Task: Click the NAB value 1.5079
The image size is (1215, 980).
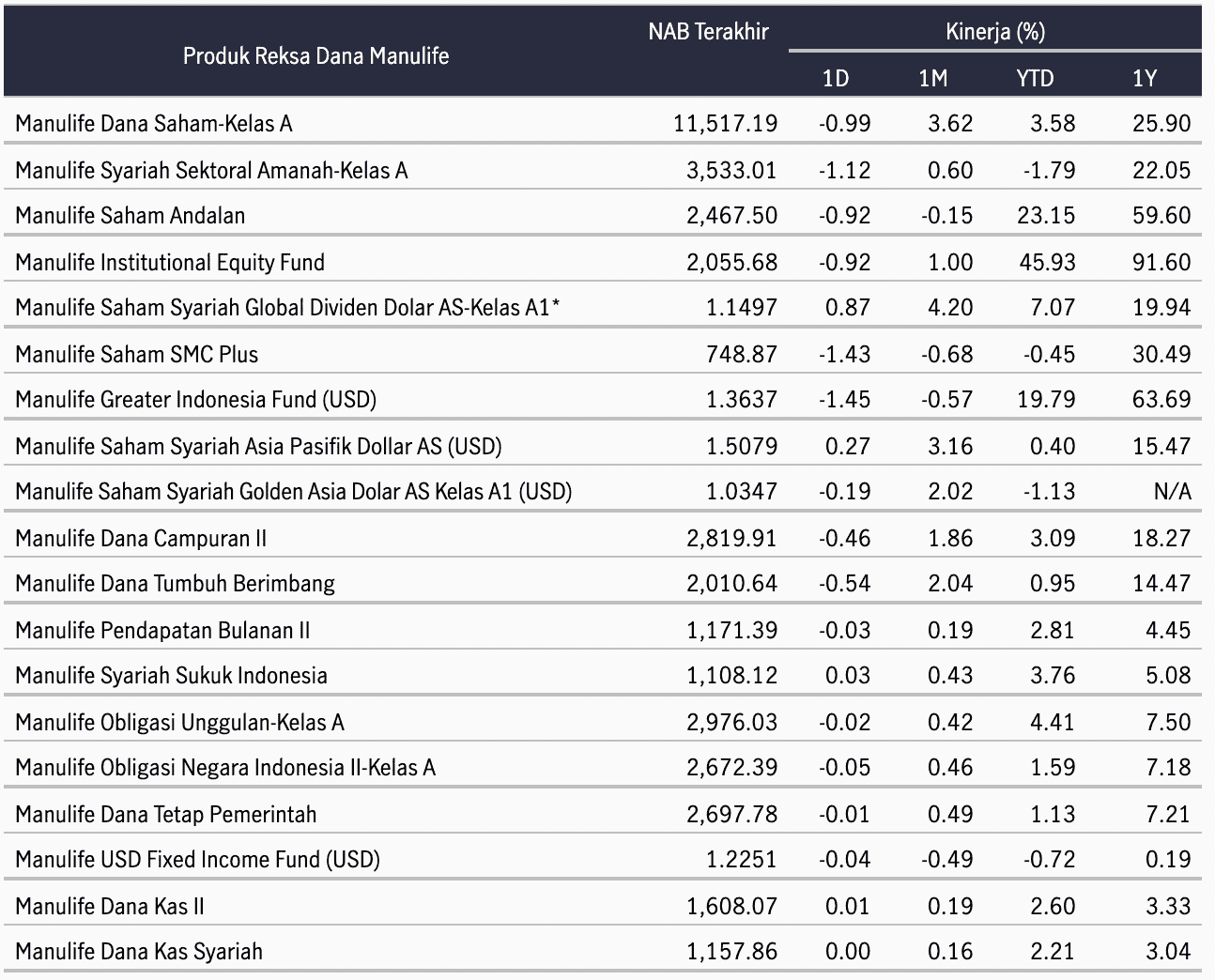Action: [742, 446]
